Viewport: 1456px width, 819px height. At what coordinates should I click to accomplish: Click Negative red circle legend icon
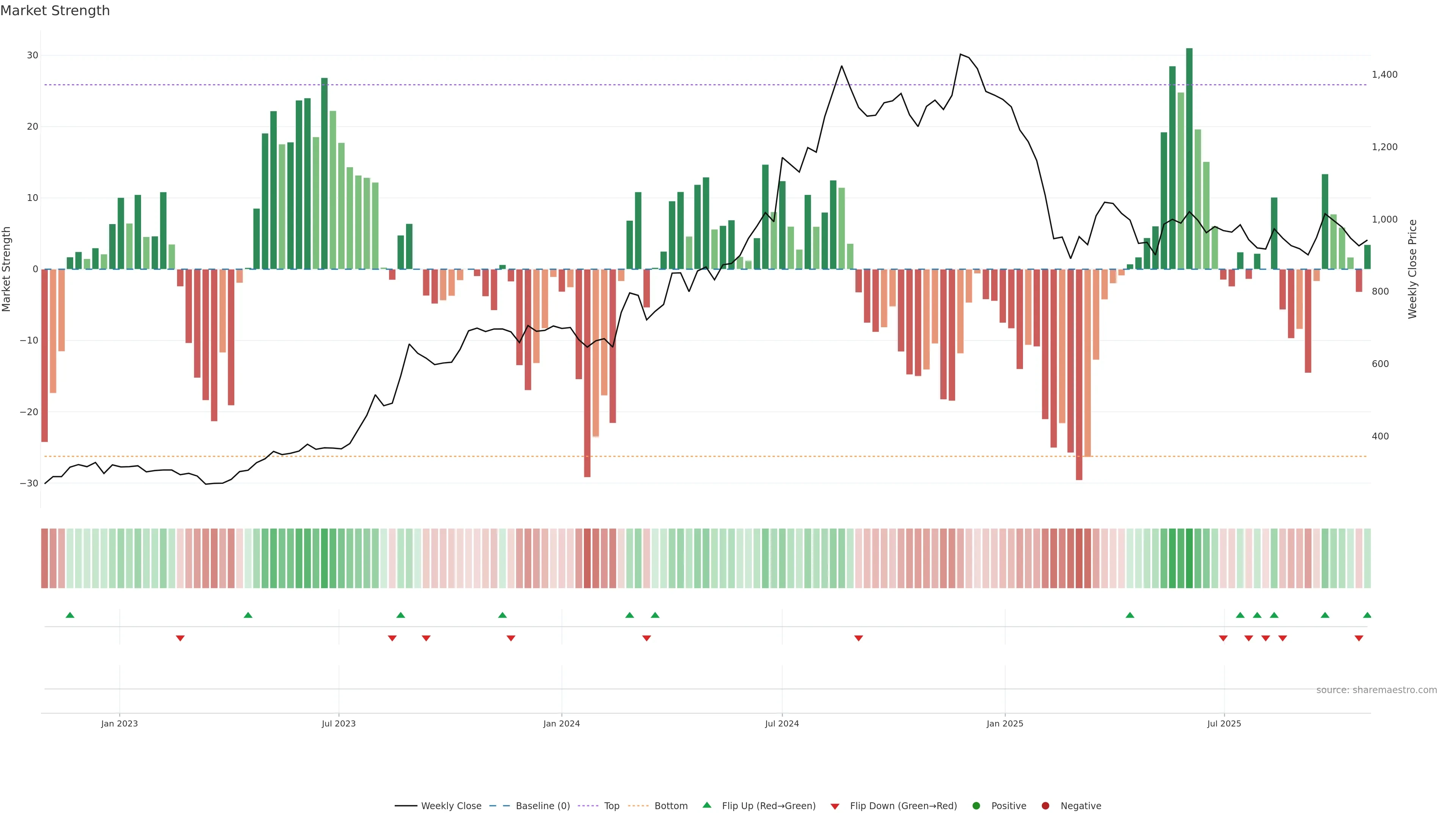point(1045,806)
